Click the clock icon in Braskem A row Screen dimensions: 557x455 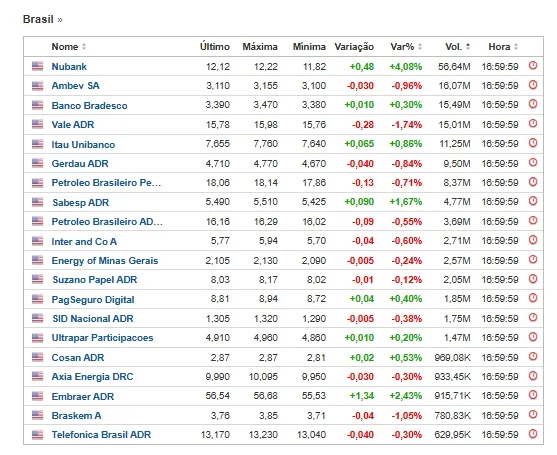click(533, 415)
